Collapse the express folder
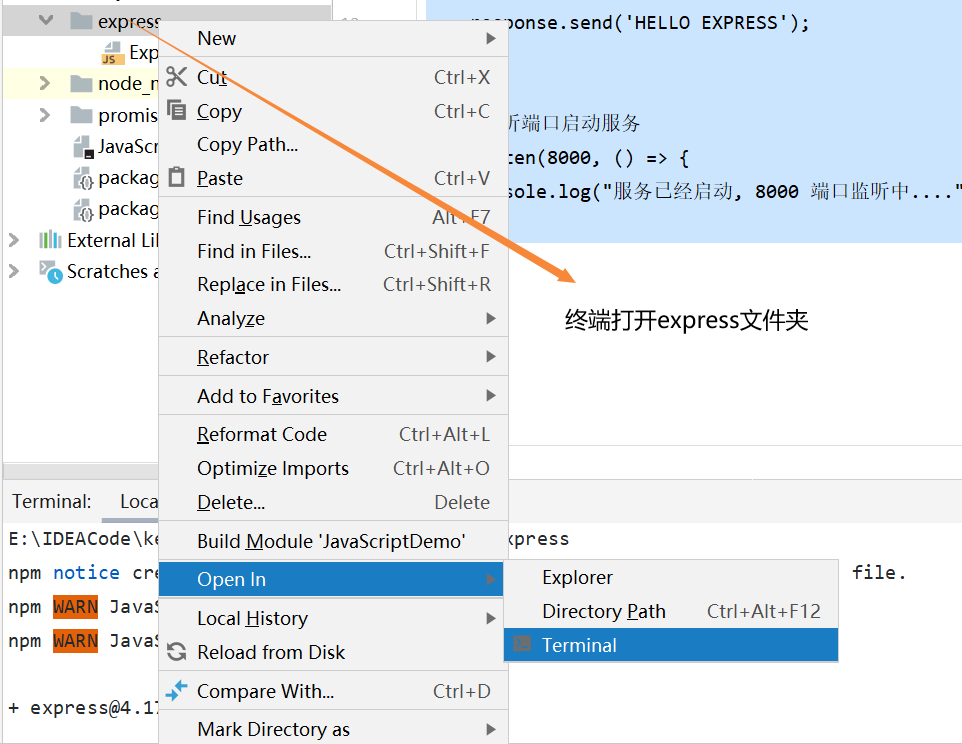The height and width of the screenshot is (744, 962). 45,20
